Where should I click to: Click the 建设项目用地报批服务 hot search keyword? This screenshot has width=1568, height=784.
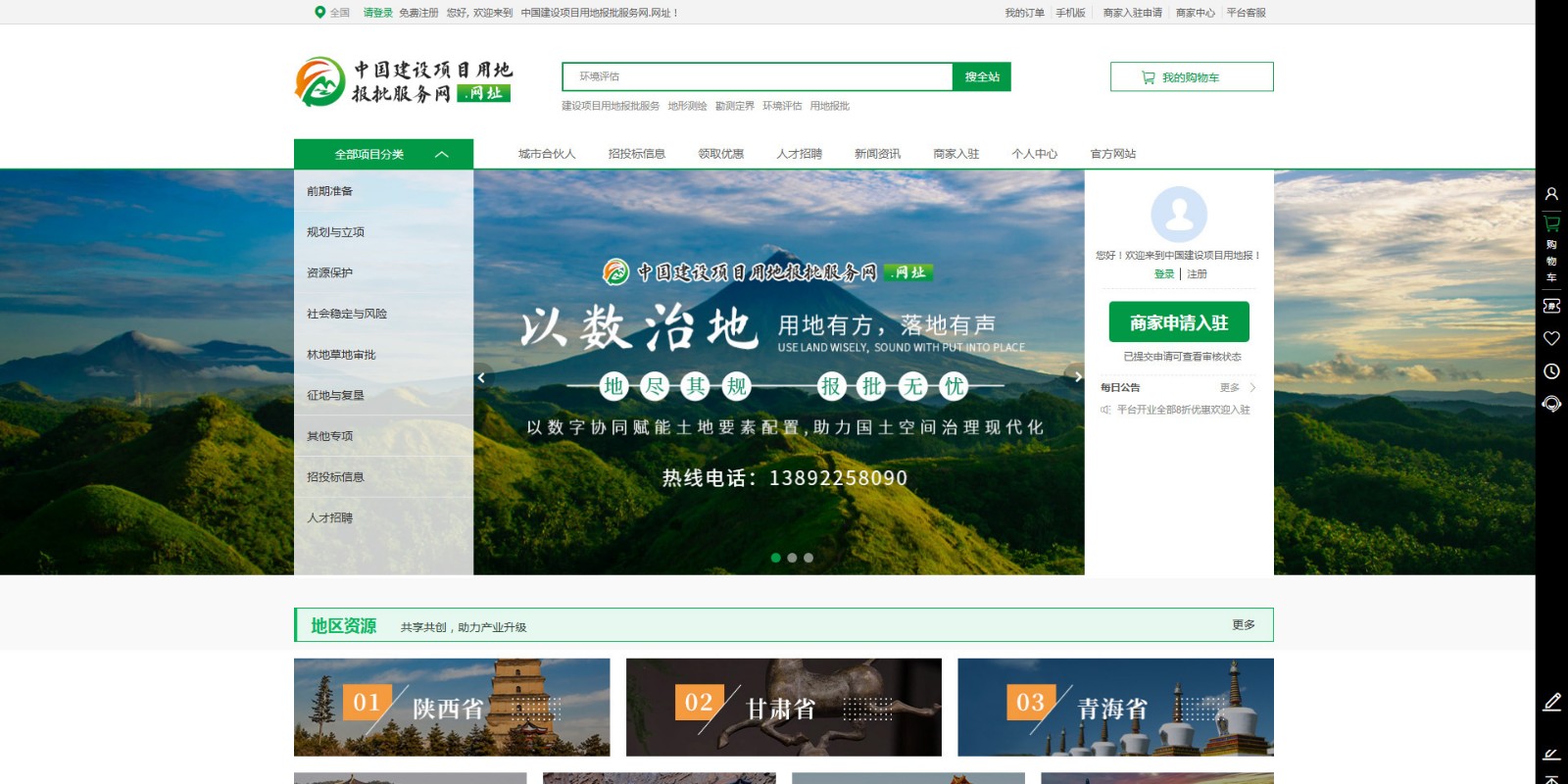click(x=611, y=106)
